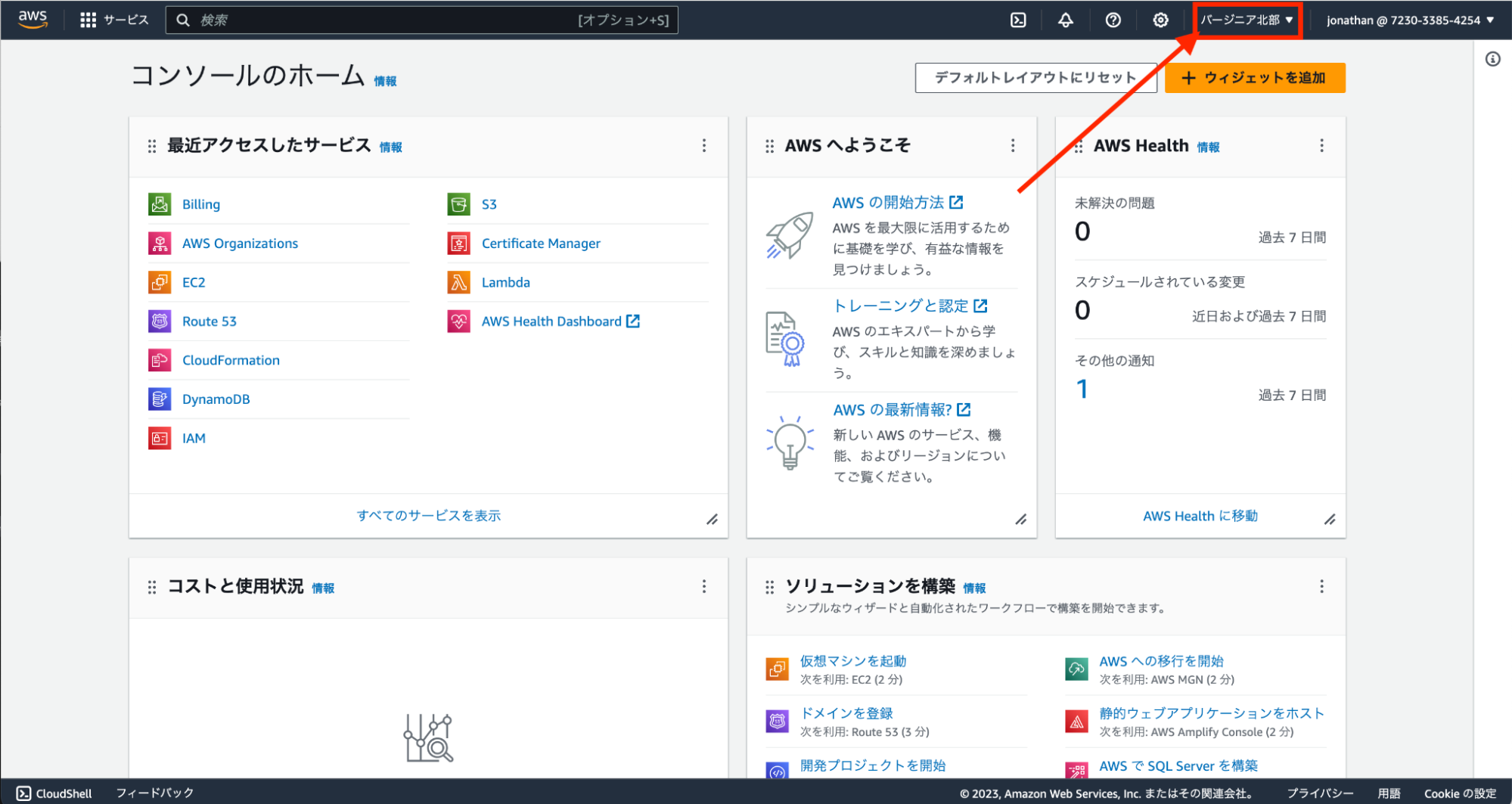Viewport: 1512px width, 804px height.
Task: Open 静的ウェブアプリケーションをホスト link
Action: click(1212, 713)
